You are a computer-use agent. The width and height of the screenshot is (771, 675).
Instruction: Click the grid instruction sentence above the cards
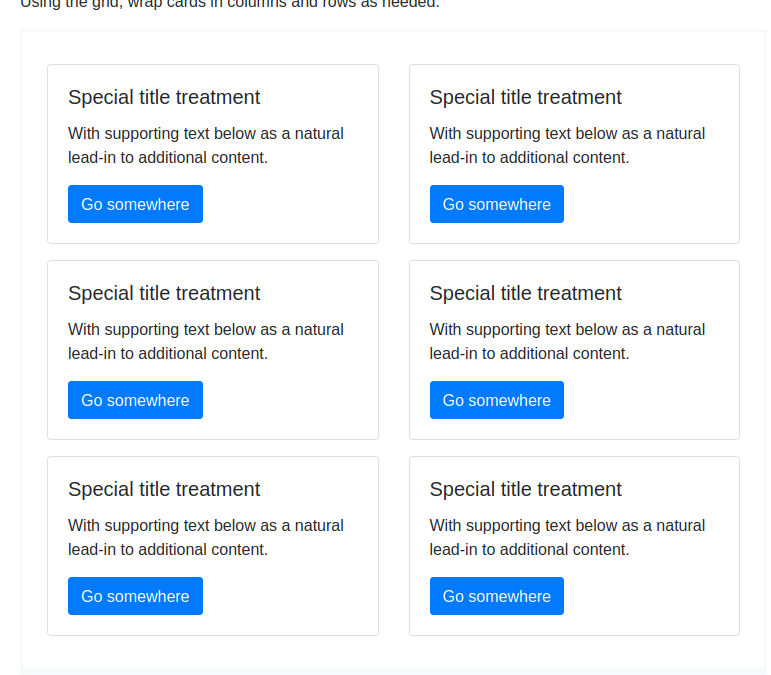[230, 4]
